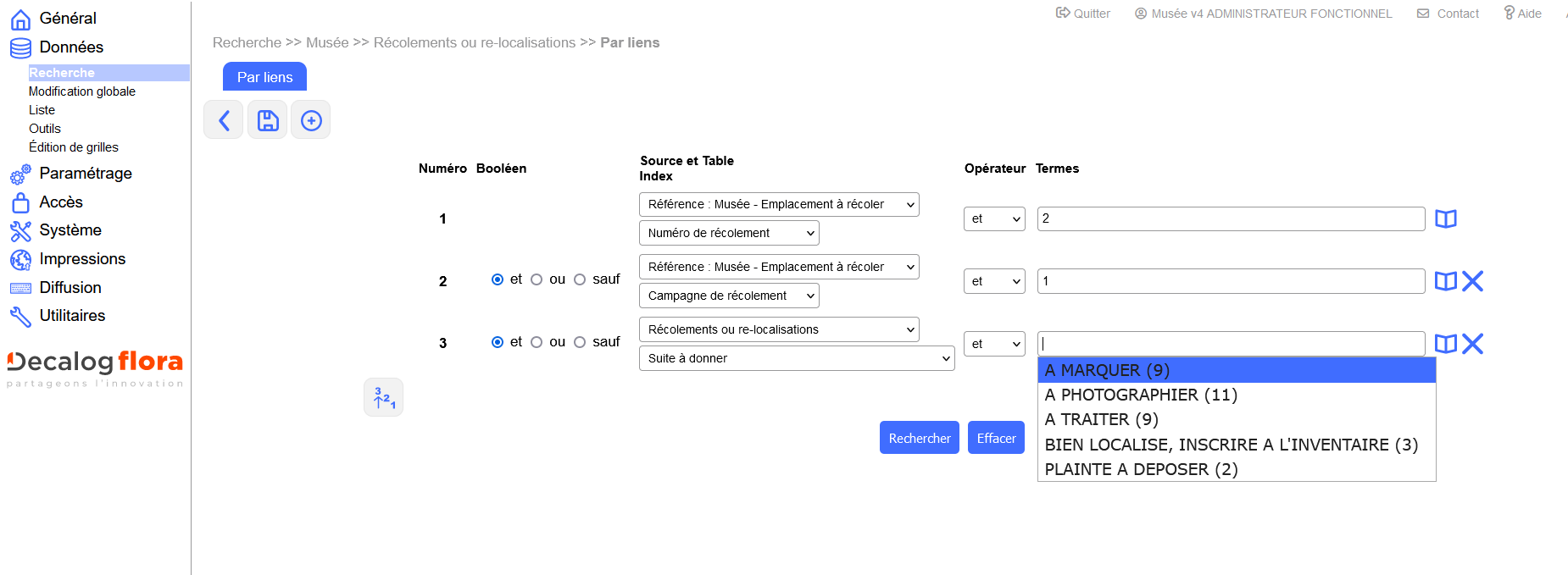
Task: Open operator 'et' dropdown for row 1
Action: pyautogui.click(x=994, y=218)
